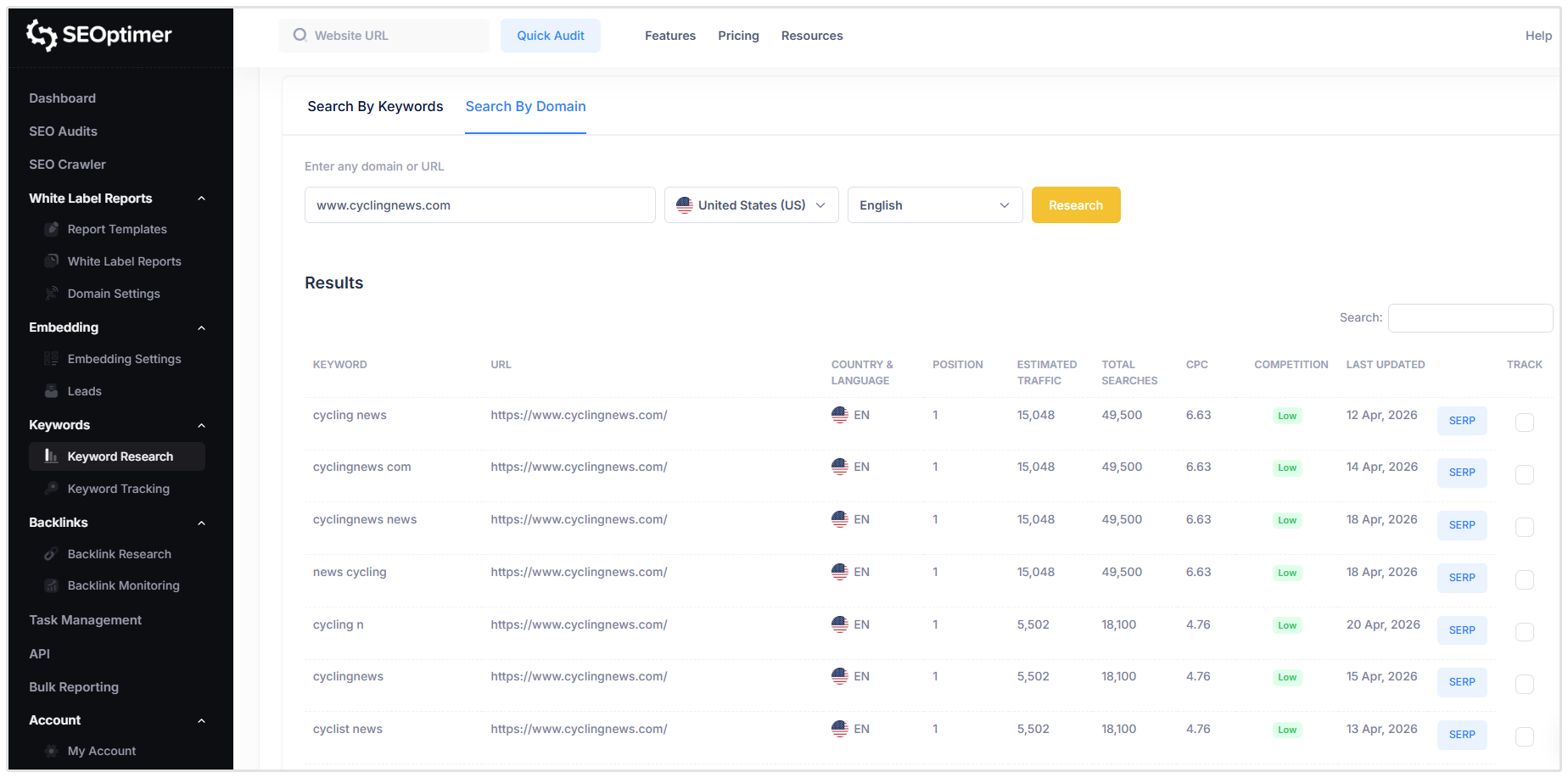
Task: Click the Website URL input field
Action: click(384, 36)
